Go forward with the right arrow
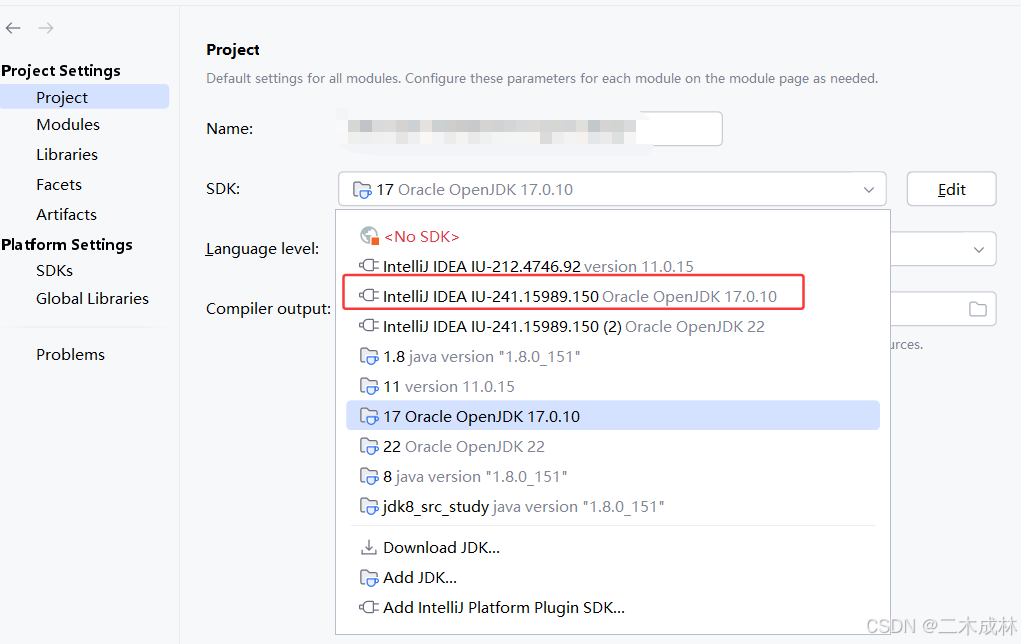The width and height of the screenshot is (1021, 644). pos(46,28)
